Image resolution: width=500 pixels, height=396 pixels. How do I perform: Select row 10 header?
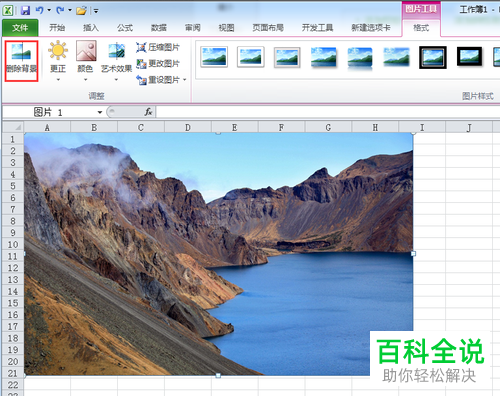(13, 244)
